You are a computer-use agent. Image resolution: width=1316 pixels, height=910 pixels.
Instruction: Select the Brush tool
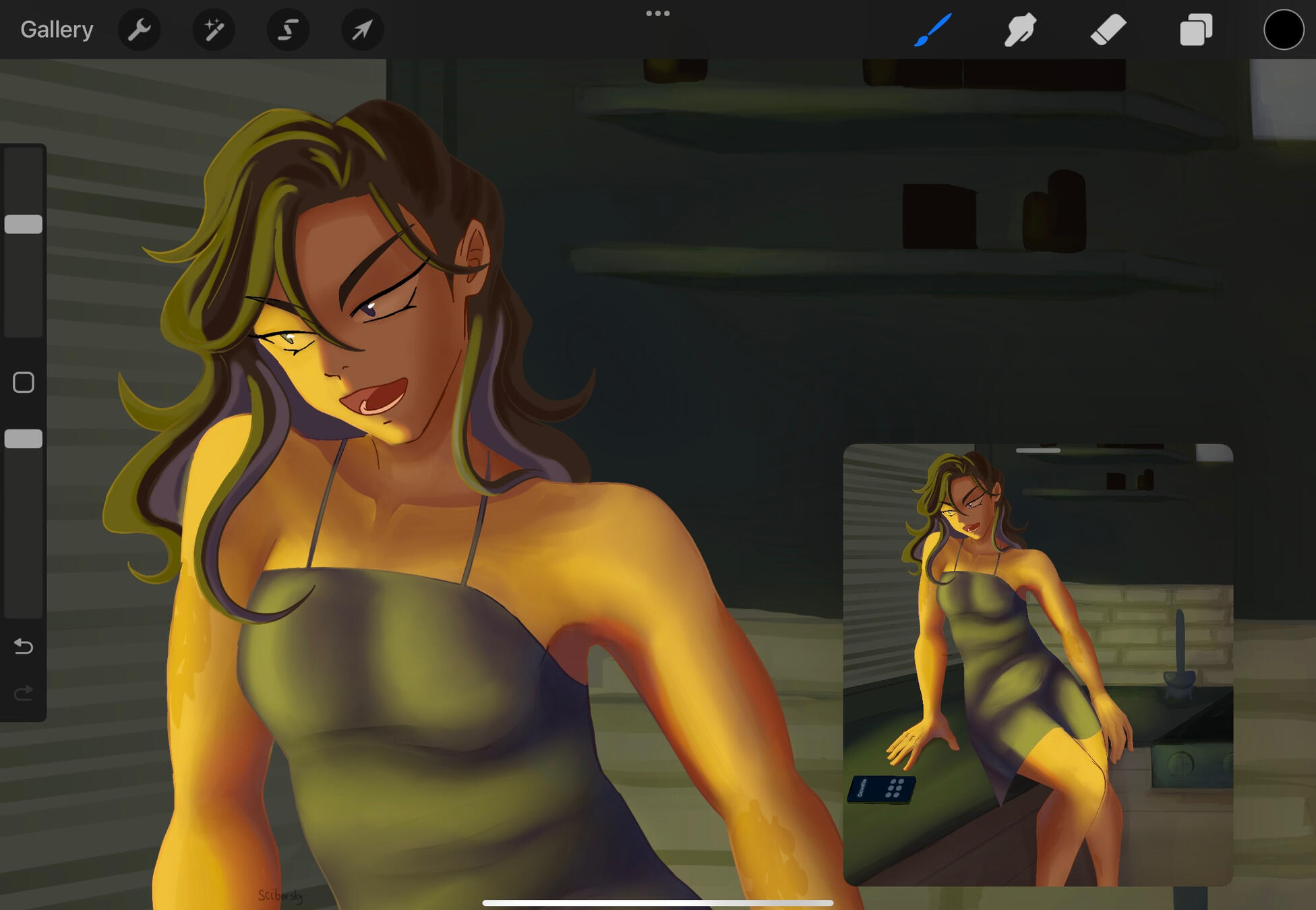tap(933, 29)
